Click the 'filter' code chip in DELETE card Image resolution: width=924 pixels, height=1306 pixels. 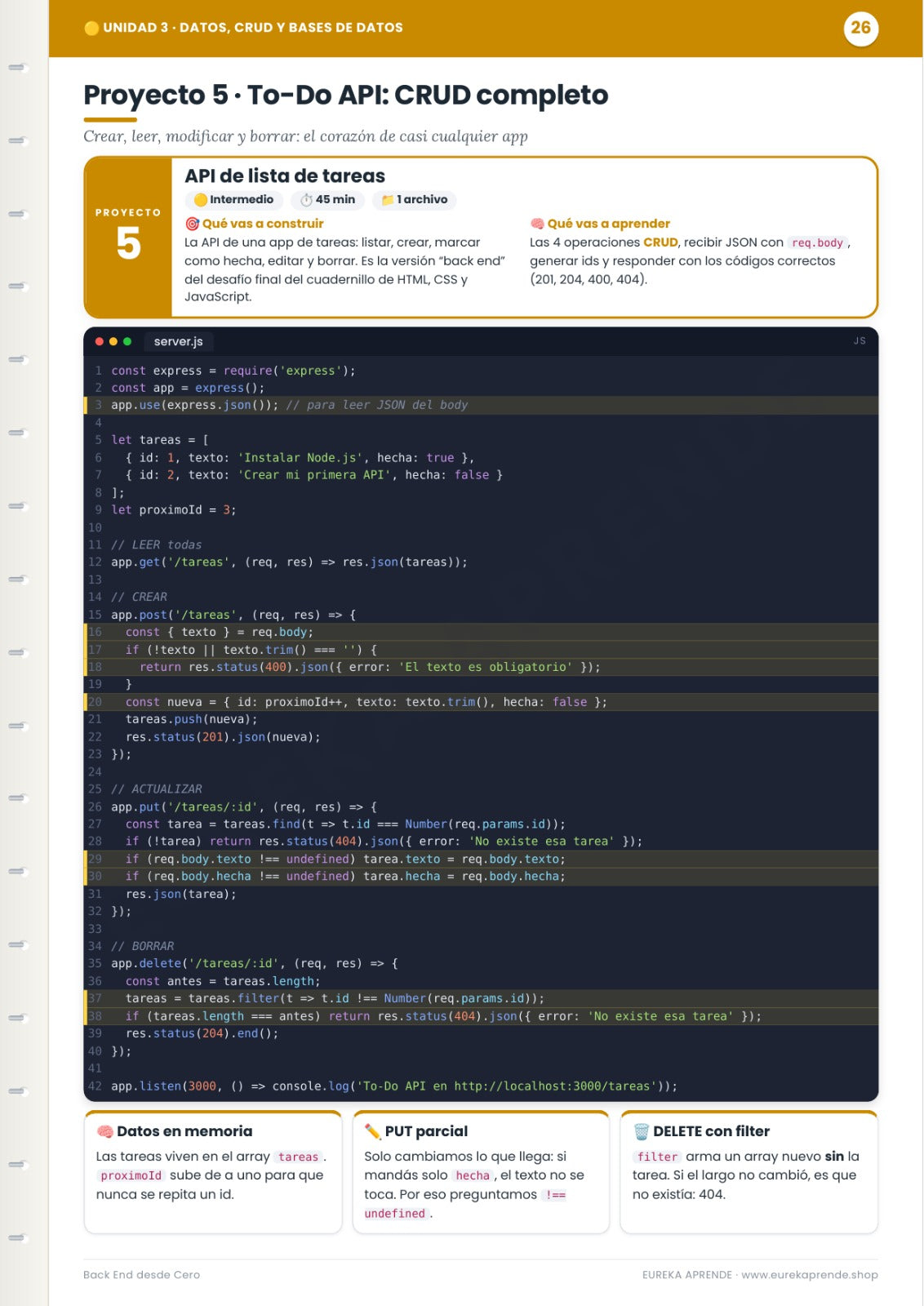click(657, 1157)
